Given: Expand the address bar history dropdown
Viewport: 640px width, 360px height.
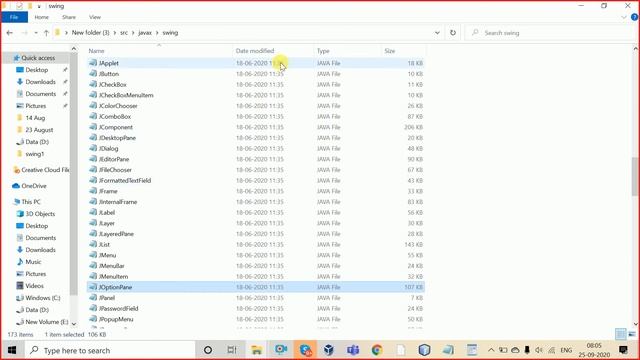Looking at the screenshot, I should 437,33.
